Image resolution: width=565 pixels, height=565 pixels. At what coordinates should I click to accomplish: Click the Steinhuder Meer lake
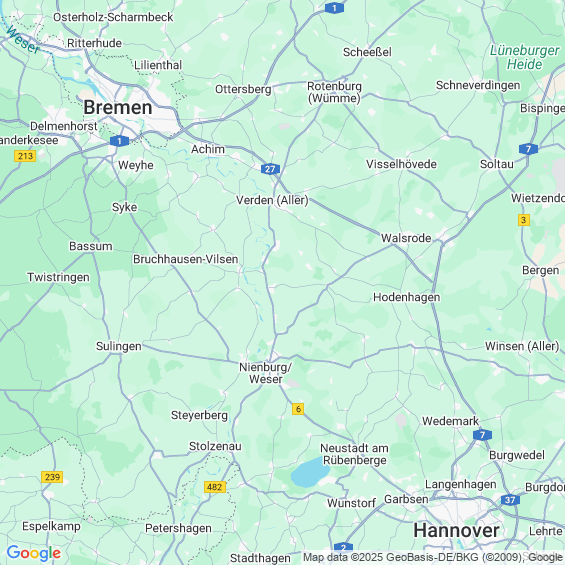(310, 472)
